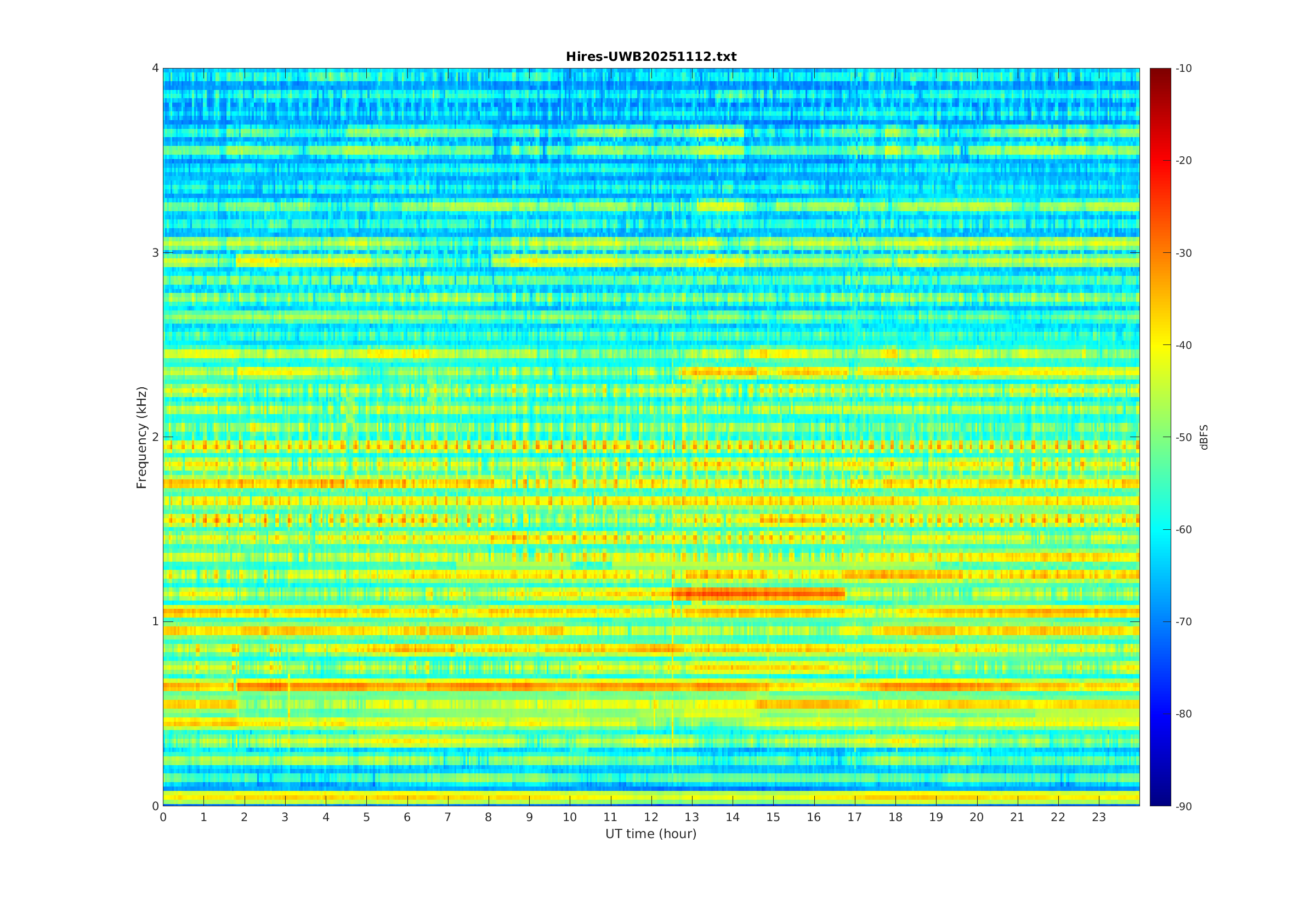Click the hour 6 tick label
Image resolution: width=1316 pixels, height=905 pixels.
click(x=407, y=817)
